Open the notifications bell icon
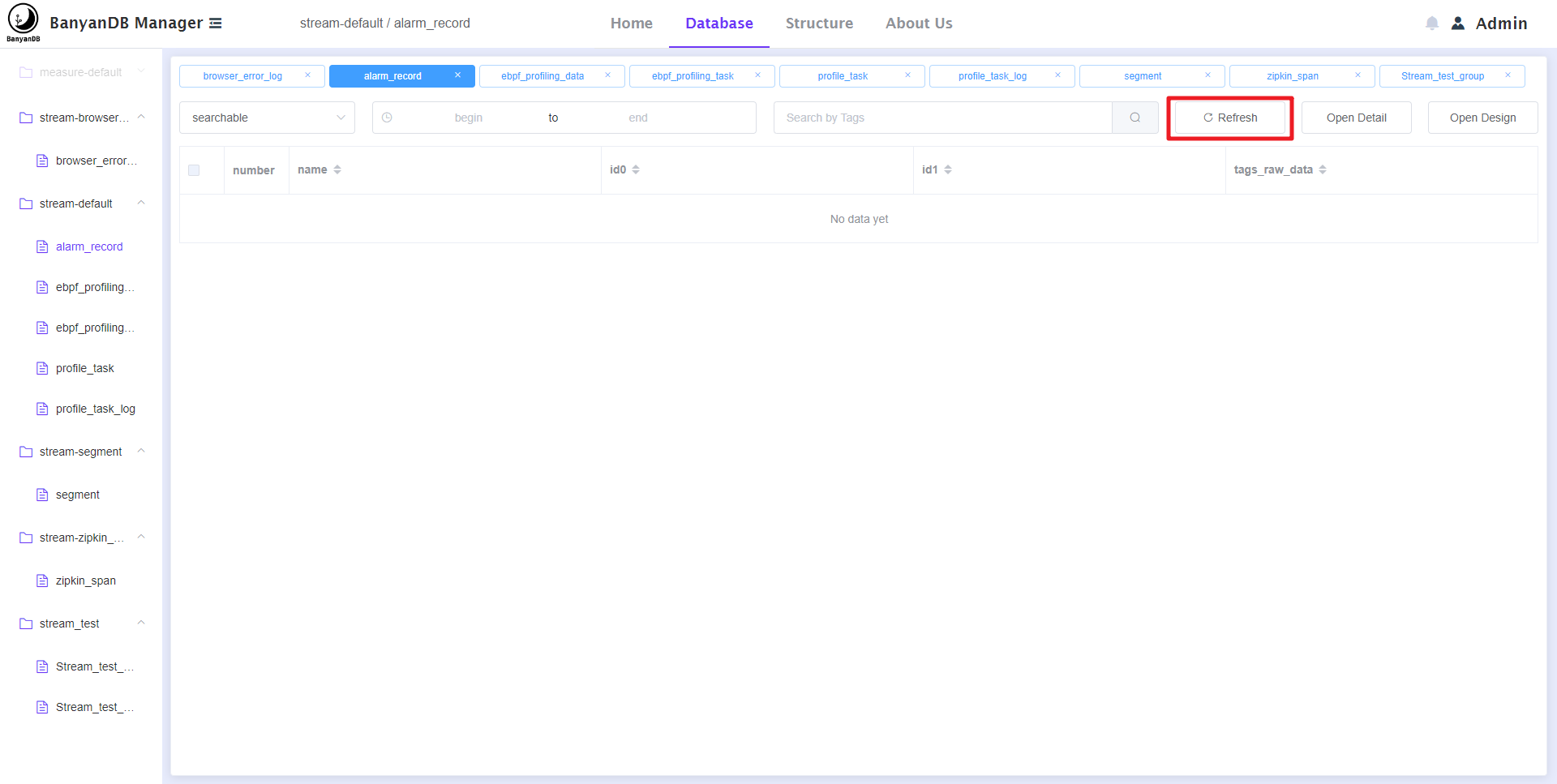 click(x=1432, y=24)
